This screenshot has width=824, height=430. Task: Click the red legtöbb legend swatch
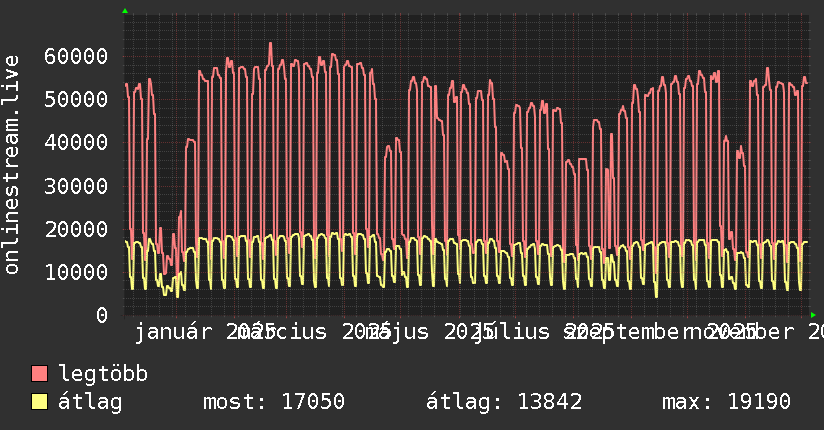(39, 373)
